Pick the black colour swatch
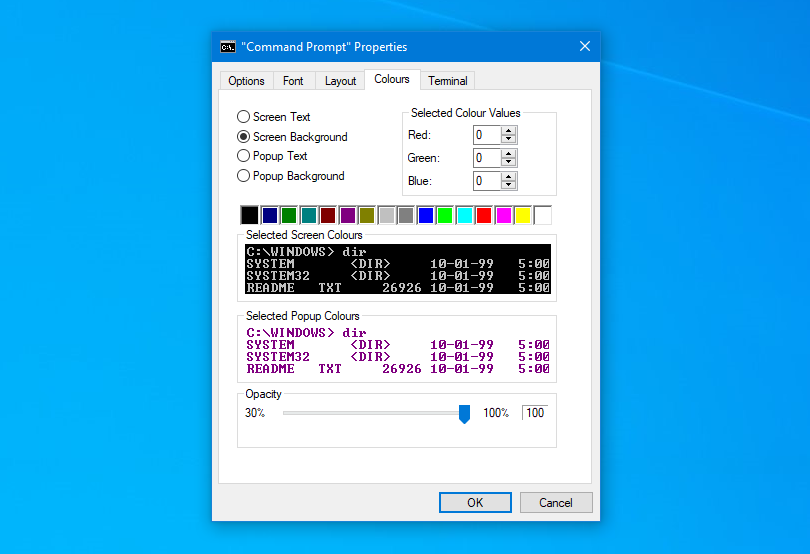 pos(250,216)
